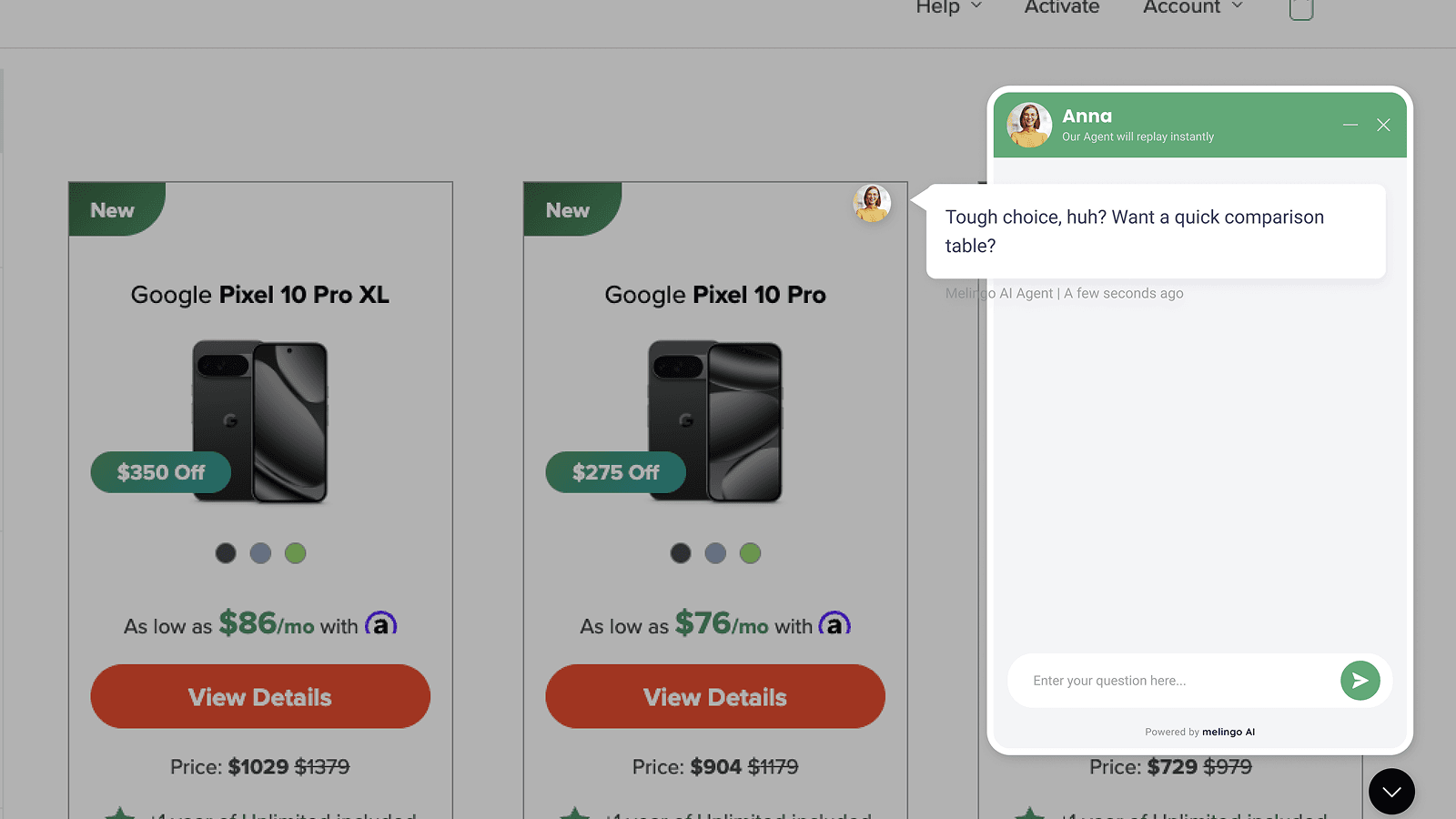Click 'Price: $1029 $1379' text

click(260, 767)
